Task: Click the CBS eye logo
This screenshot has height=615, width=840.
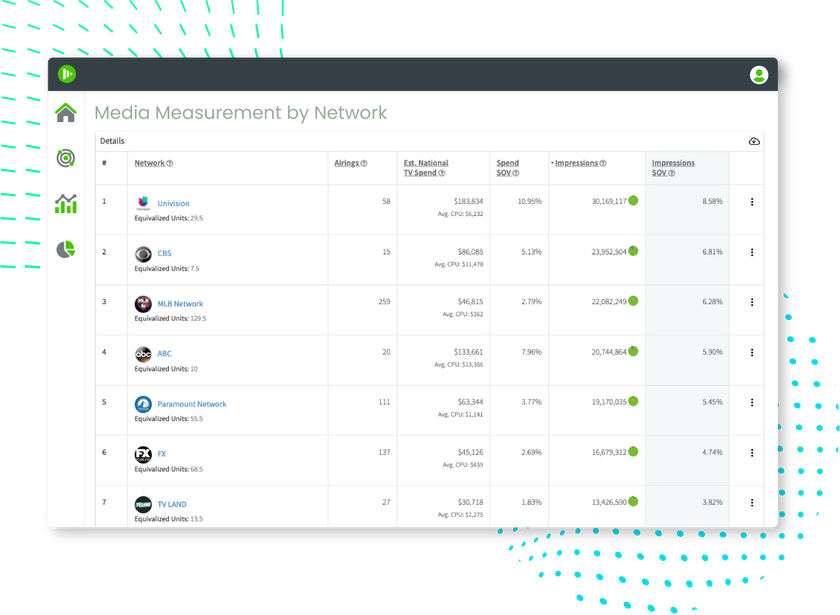Action: pyautogui.click(x=143, y=253)
